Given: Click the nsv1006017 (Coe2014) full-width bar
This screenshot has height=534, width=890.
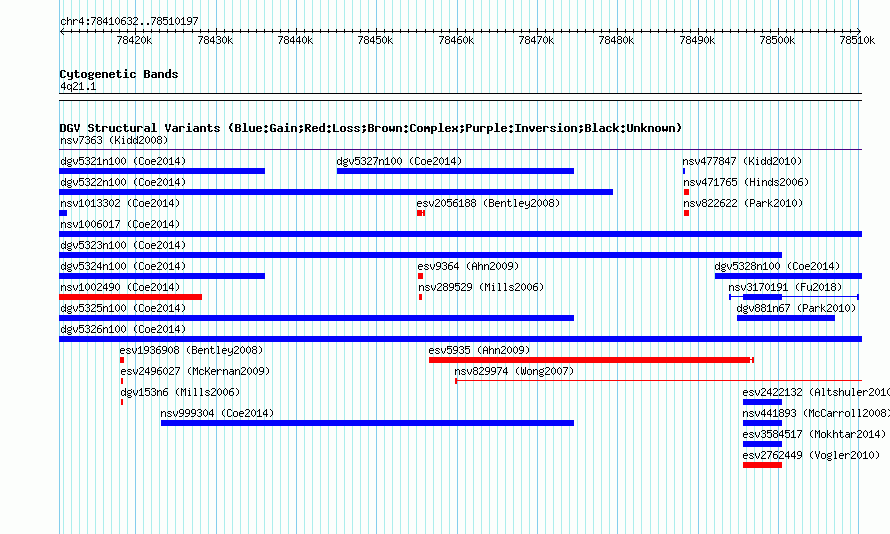Looking at the screenshot, I should pos(460,234).
